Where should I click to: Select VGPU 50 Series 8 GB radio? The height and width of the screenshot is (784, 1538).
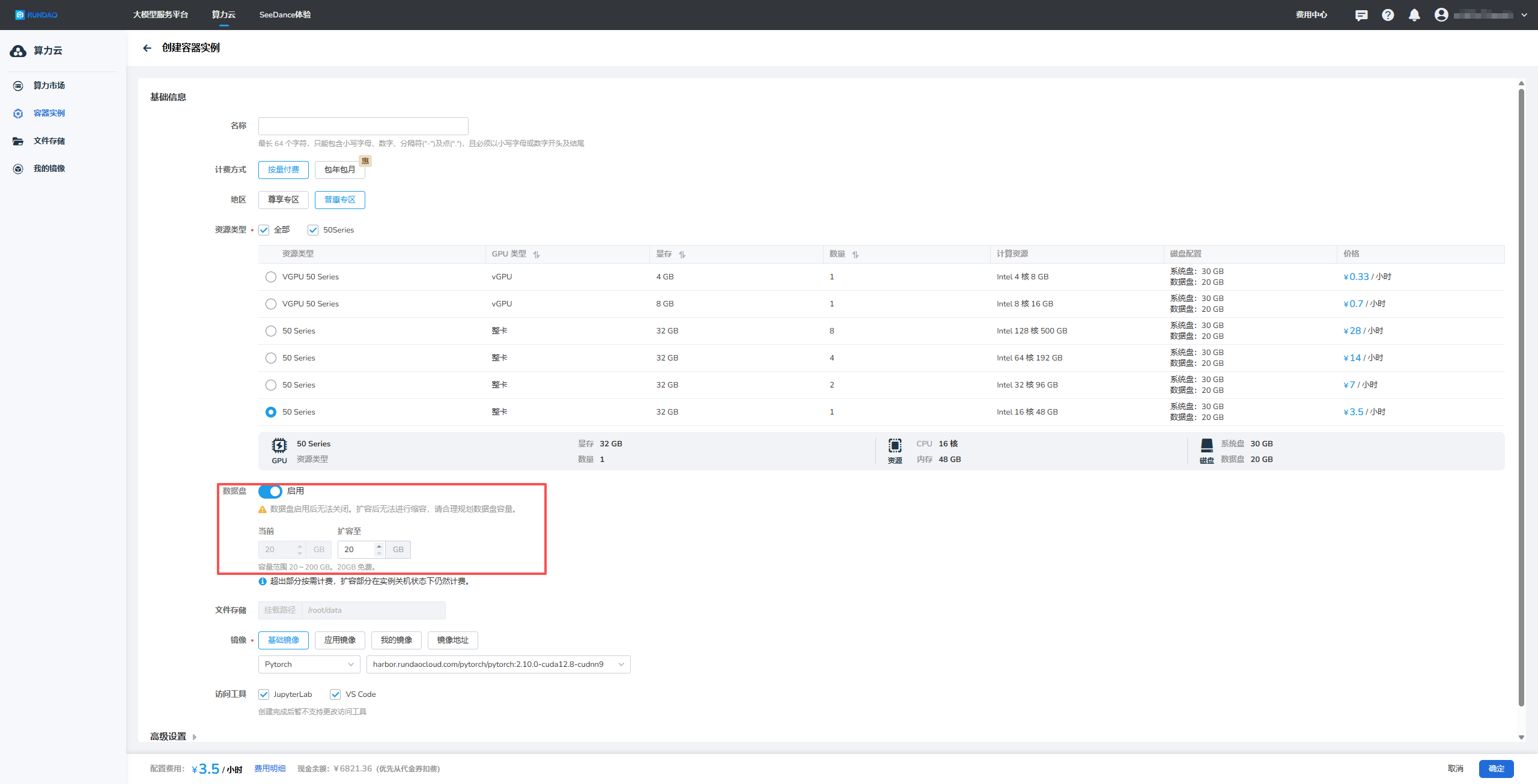[271, 304]
